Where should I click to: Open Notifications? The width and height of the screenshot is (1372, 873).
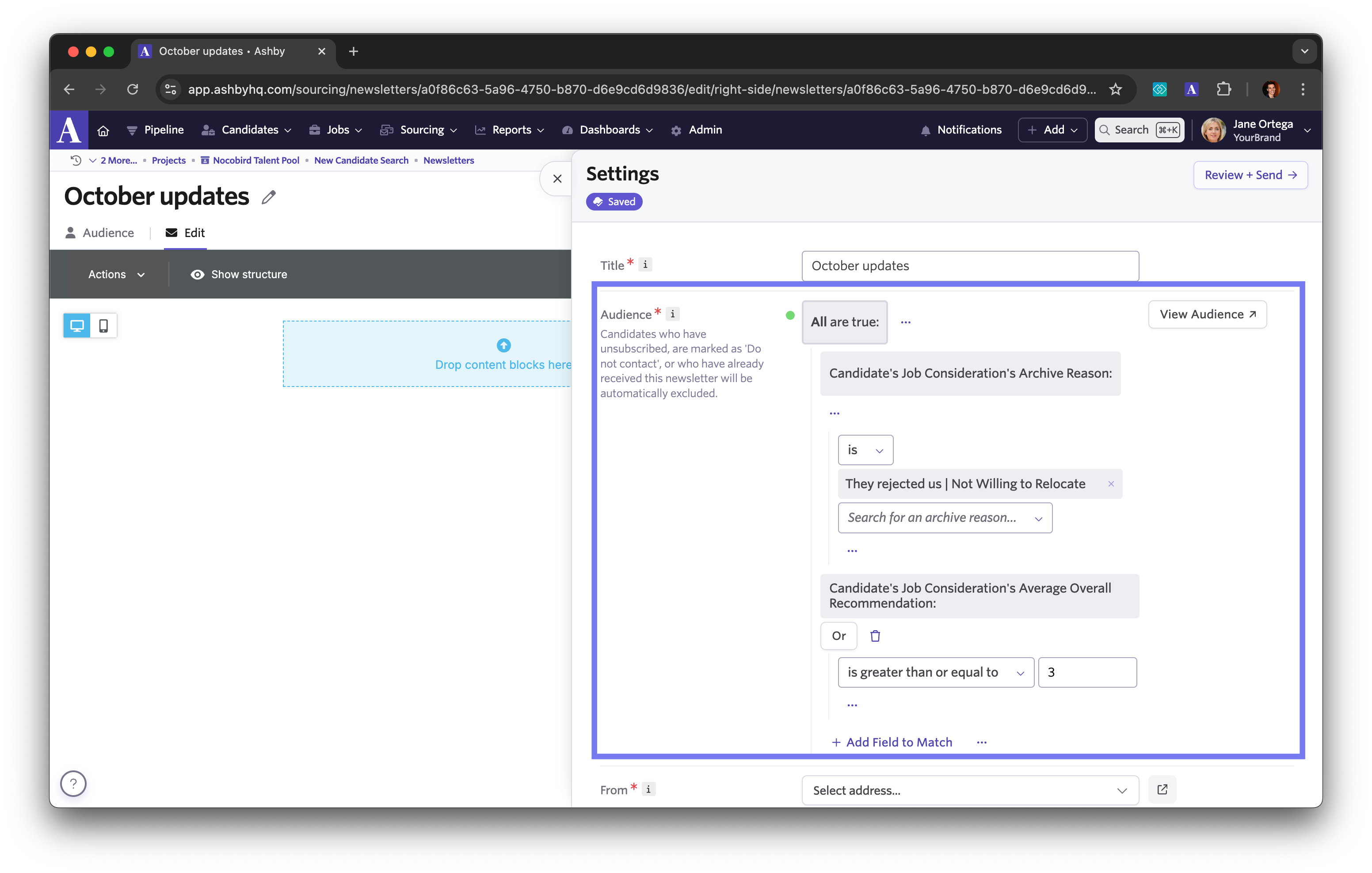pos(960,130)
